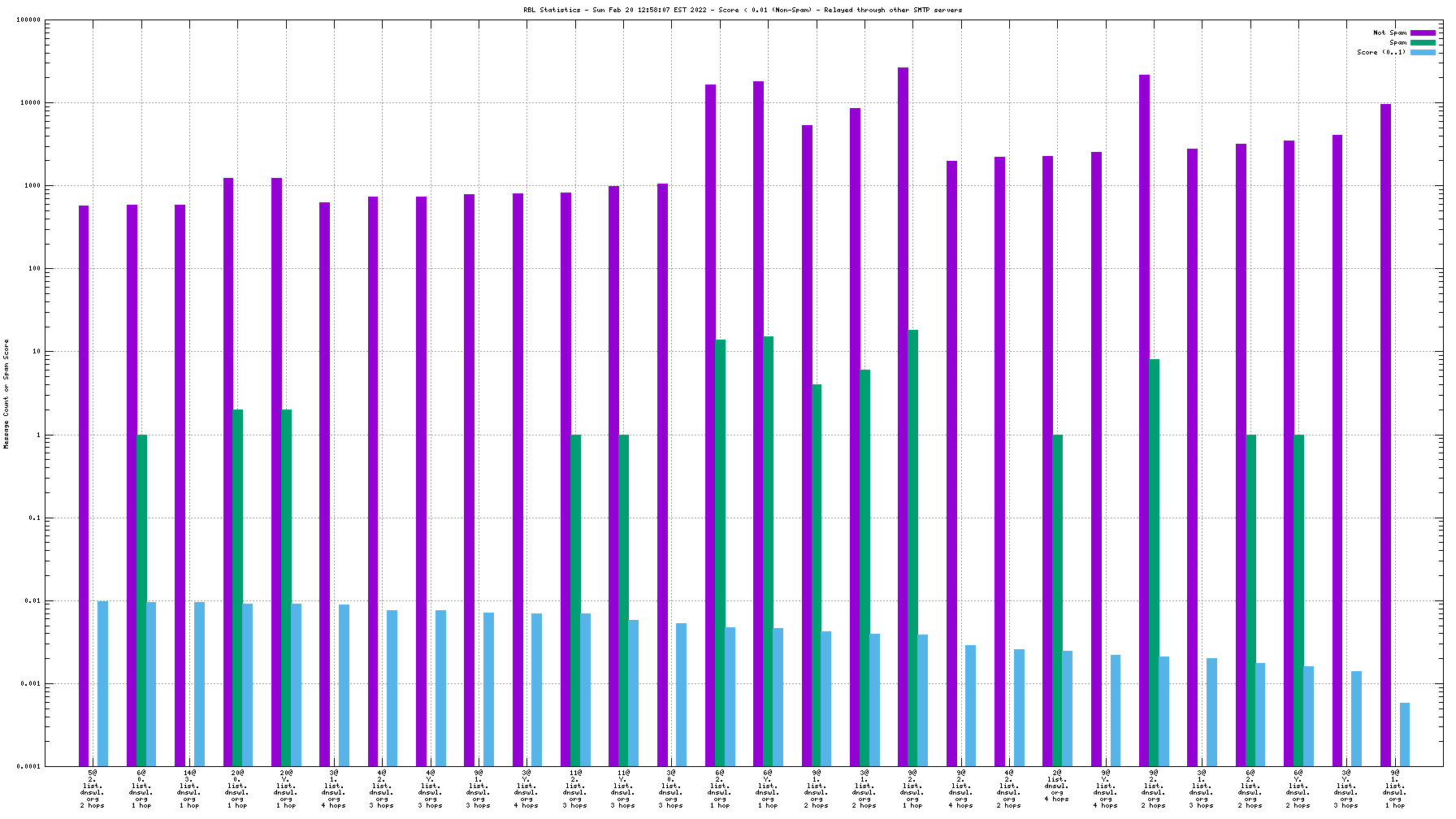The image size is (1456, 819).
Task: Select the '14@ 3.list.dnswl.org 1 hop' axis label
Action: tap(189, 789)
